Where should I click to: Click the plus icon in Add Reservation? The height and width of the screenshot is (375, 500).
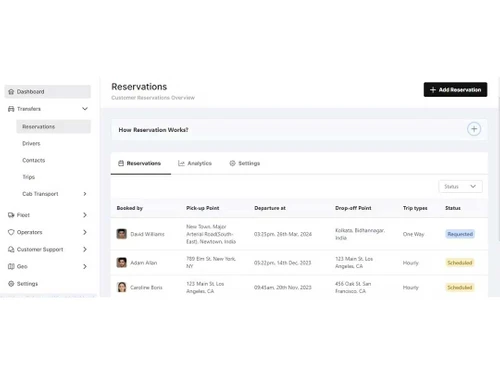point(433,90)
